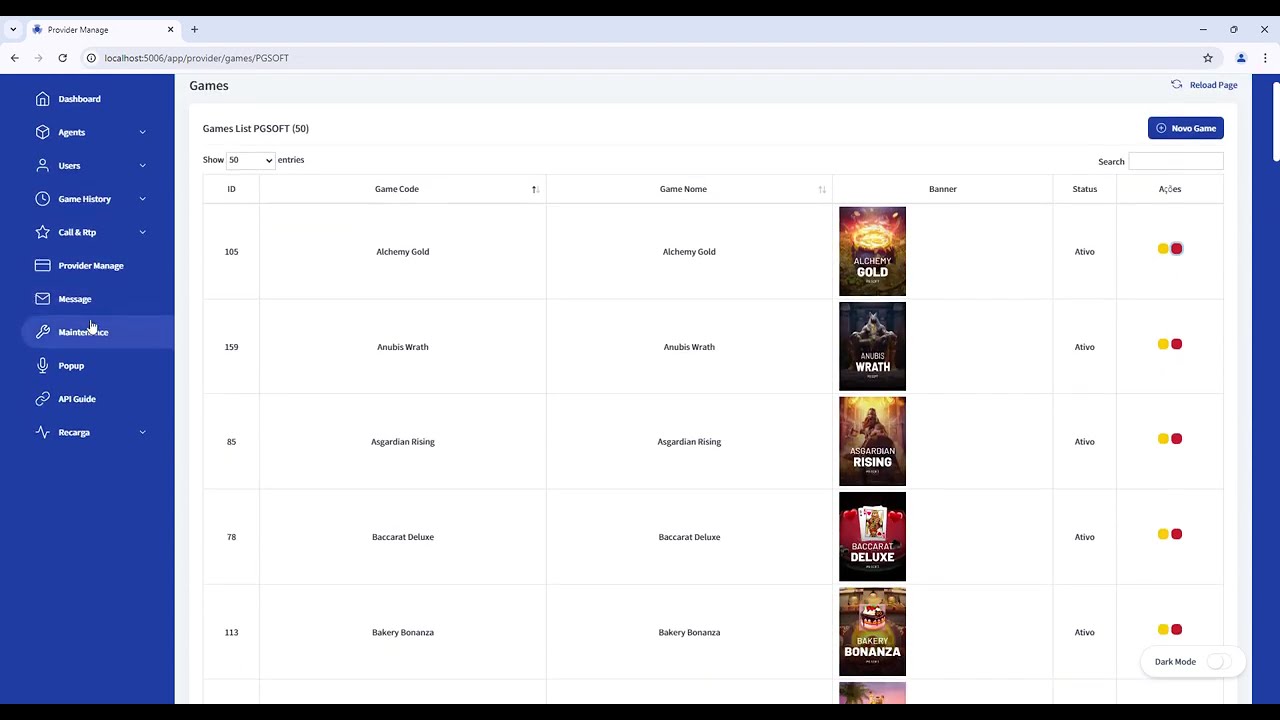1280x720 pixels.
Task: Go back with browser back arrow
Action: [x=15, y=58]
